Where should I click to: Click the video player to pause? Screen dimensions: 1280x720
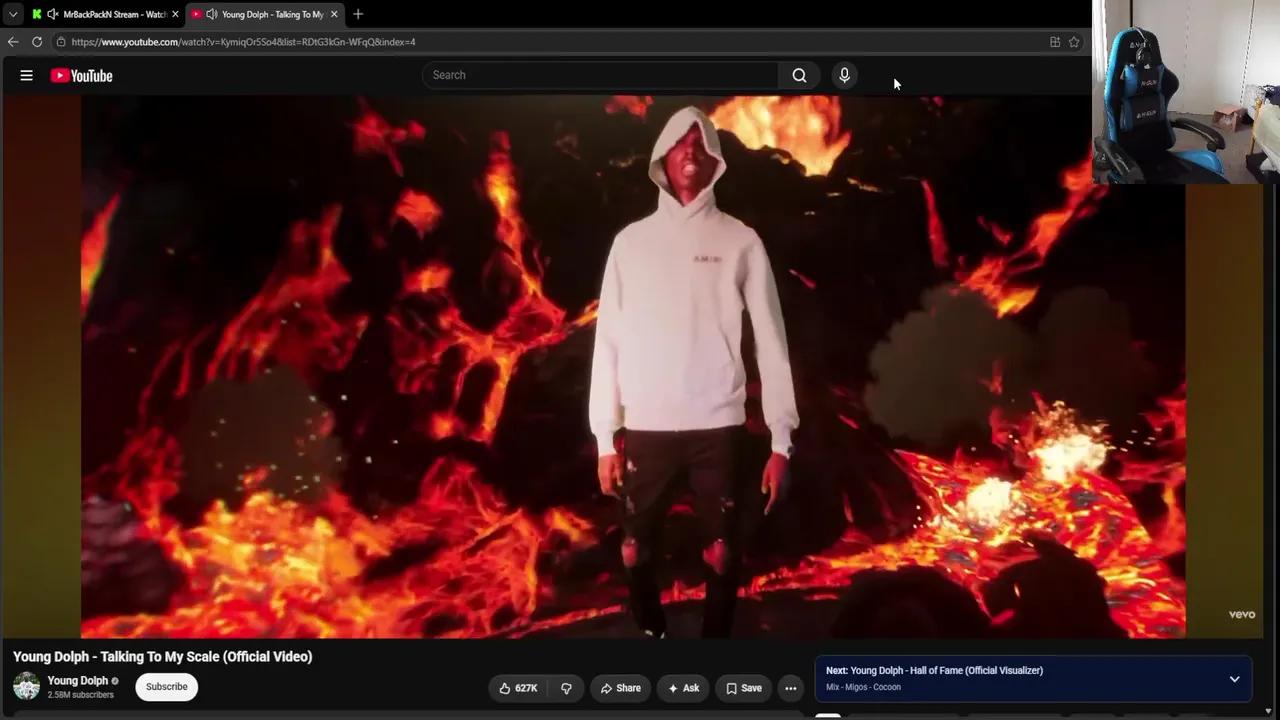pyautogui.click(x=633, y=367)
